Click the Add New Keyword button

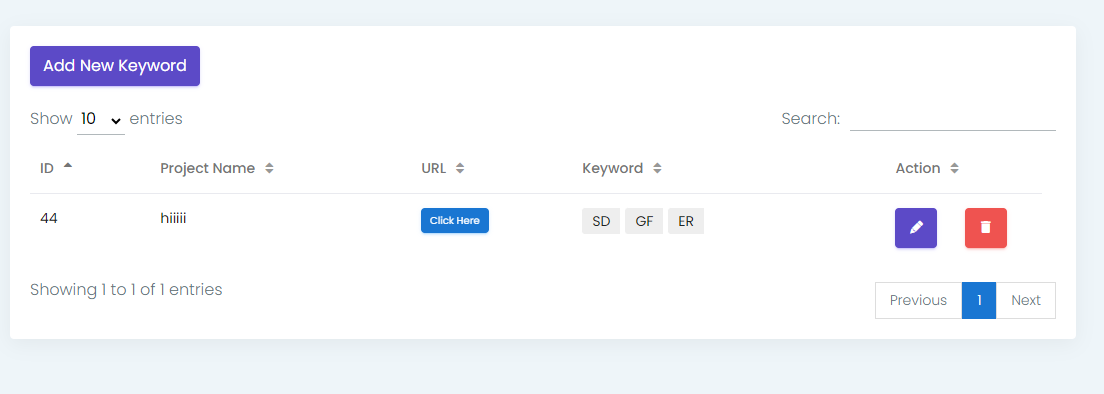point(115,66)
